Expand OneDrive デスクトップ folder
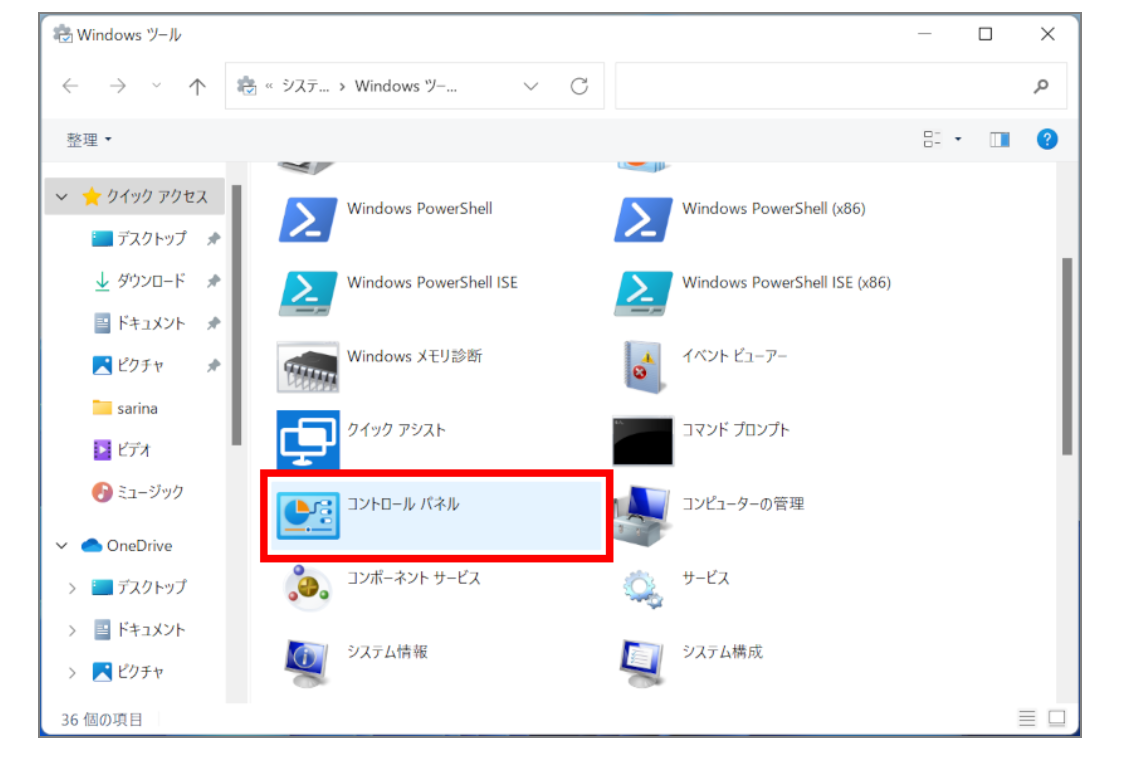The image size is (1134, 762). [72, 588]
